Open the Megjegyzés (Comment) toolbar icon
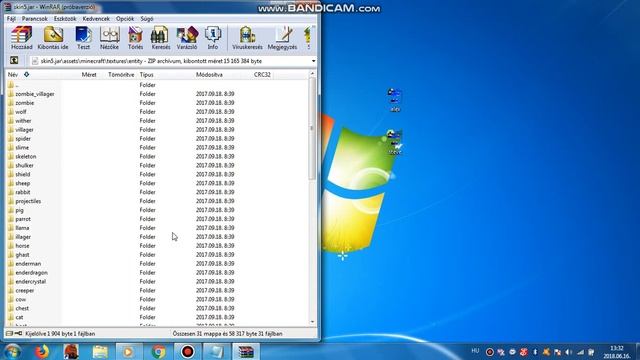This screenshot has height=360, width=640. (x=282, y=38)
